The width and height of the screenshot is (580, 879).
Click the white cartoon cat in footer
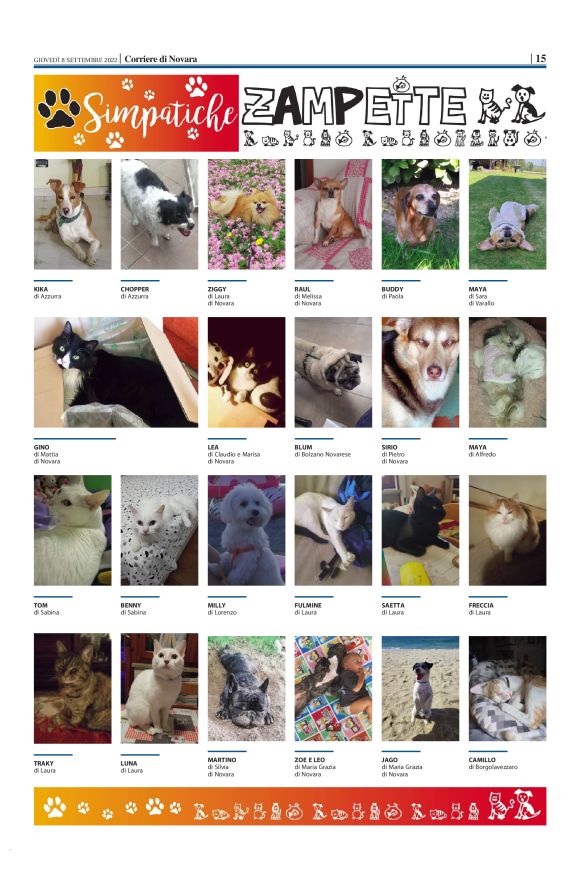499,806
